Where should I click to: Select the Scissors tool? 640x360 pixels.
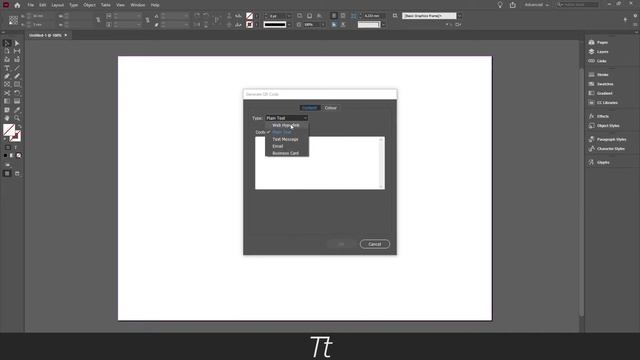(x=7, y=93)
